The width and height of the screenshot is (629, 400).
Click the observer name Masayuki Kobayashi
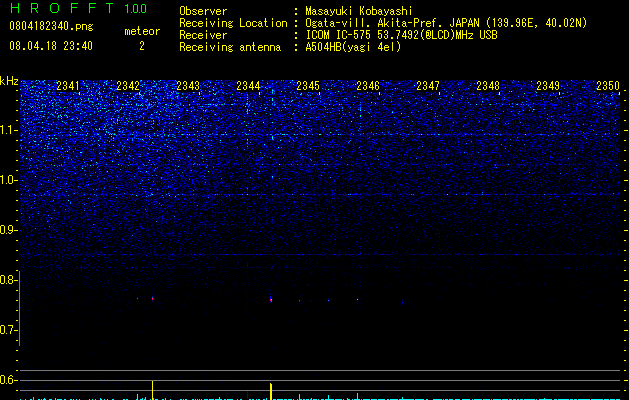(x=359, y=11)
